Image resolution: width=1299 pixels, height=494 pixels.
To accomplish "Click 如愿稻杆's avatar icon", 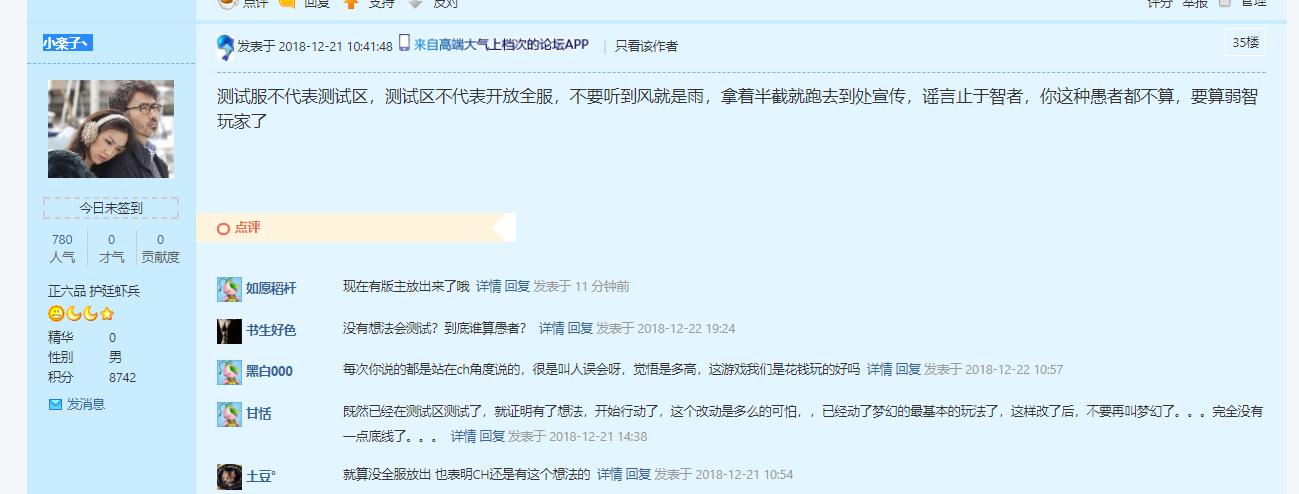I will pos(229,290).
